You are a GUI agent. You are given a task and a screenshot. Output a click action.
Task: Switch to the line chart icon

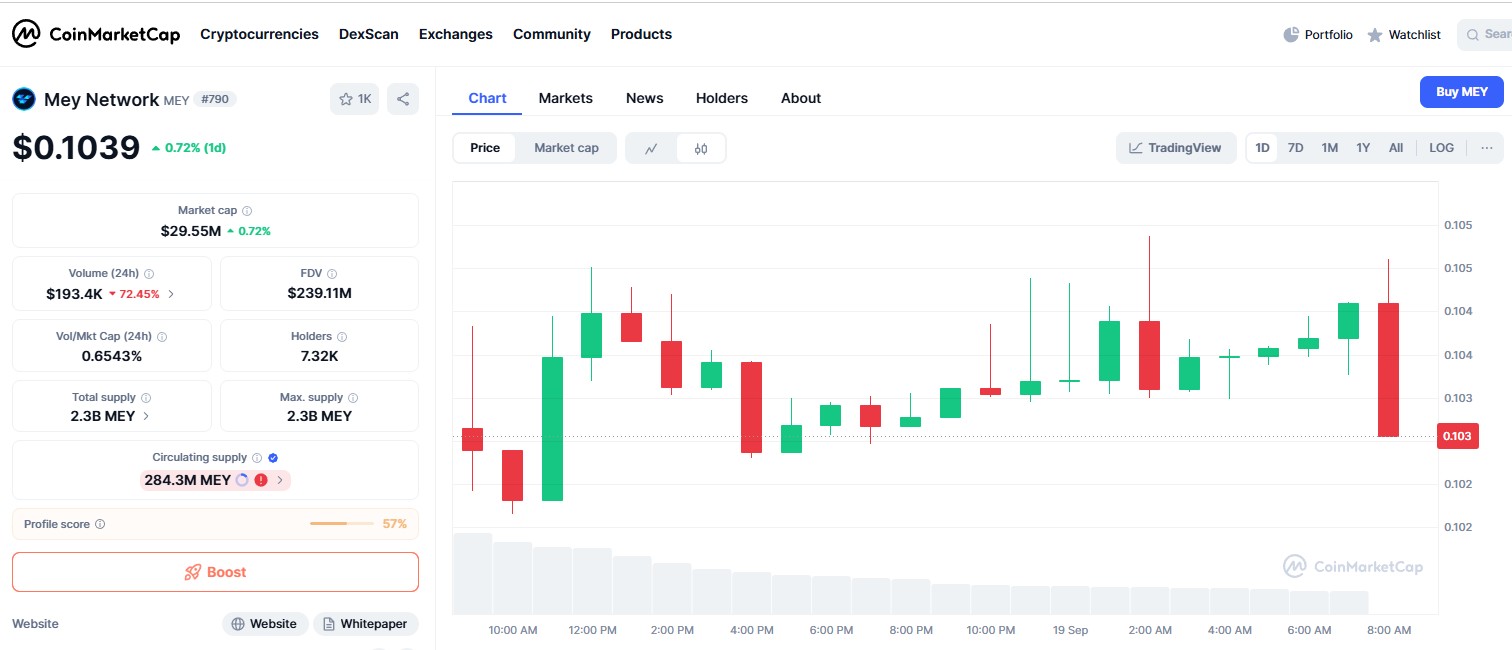point(651,148)
